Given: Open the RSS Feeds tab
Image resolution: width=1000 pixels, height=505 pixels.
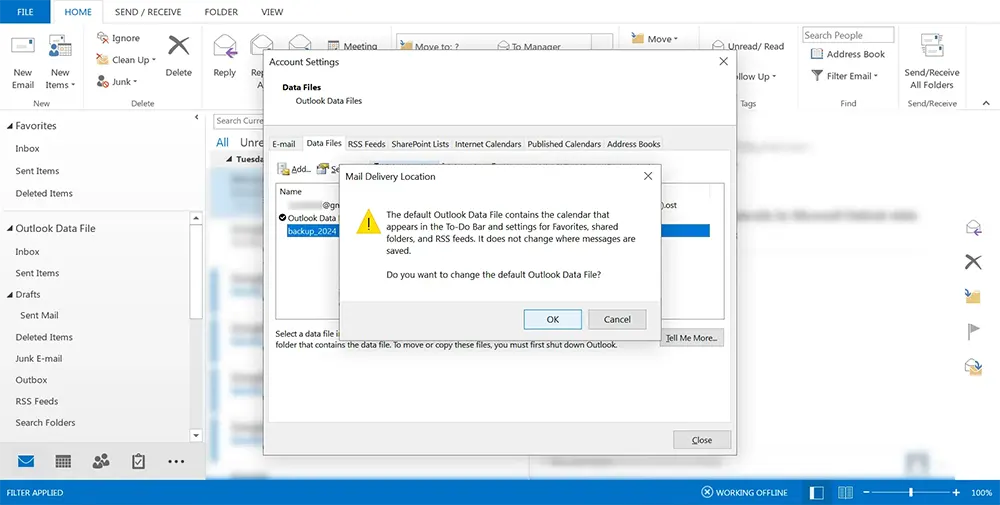Looking at the screenshot, I should [x=366, y=144].
